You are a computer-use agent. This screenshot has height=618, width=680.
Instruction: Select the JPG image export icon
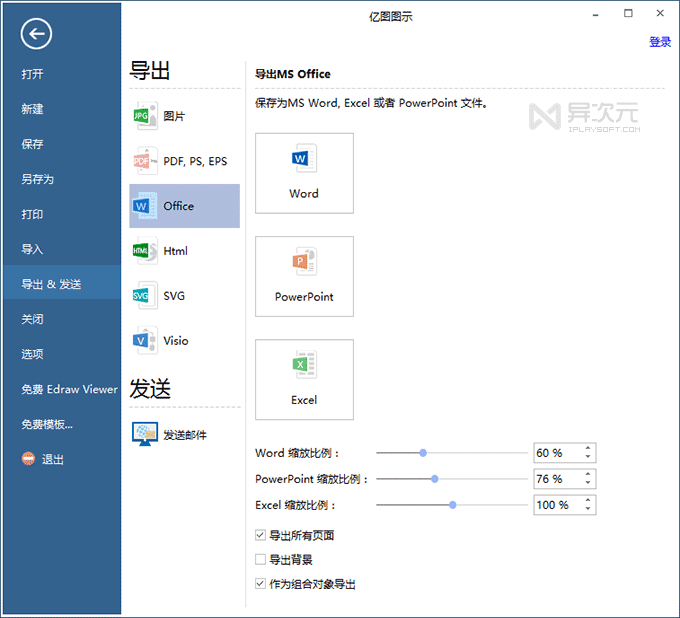(145, 116)
